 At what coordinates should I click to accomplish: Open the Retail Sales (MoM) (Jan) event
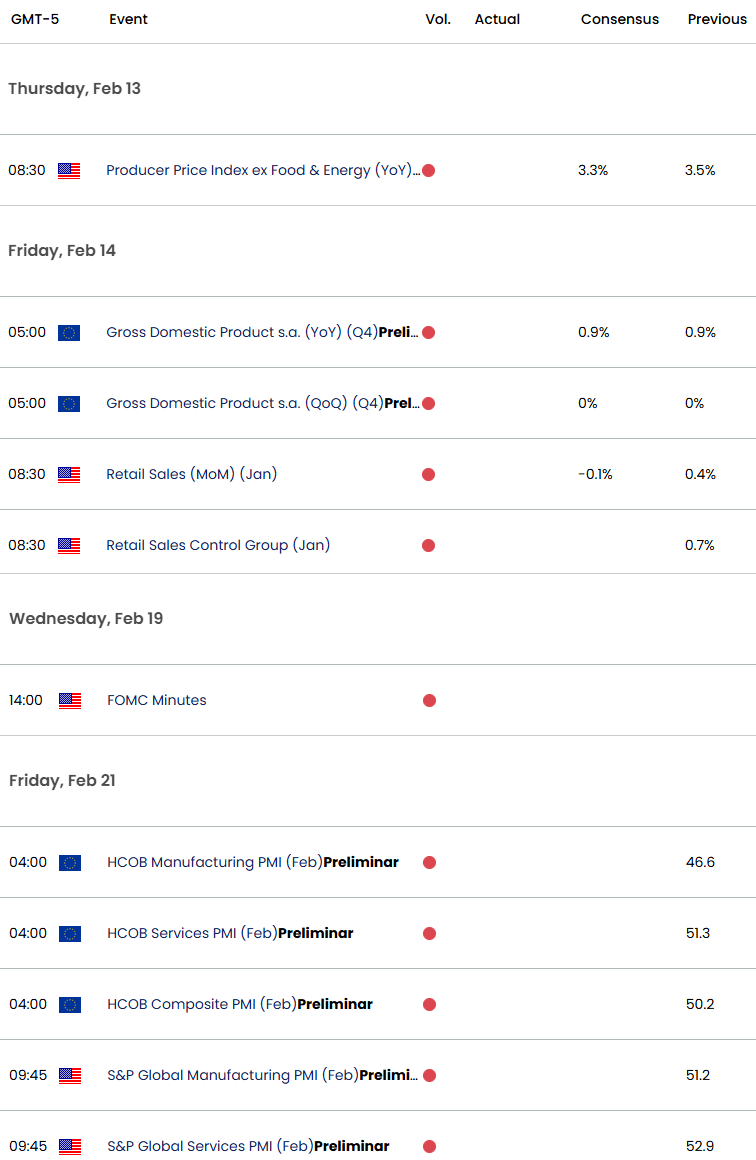[191, 475]
